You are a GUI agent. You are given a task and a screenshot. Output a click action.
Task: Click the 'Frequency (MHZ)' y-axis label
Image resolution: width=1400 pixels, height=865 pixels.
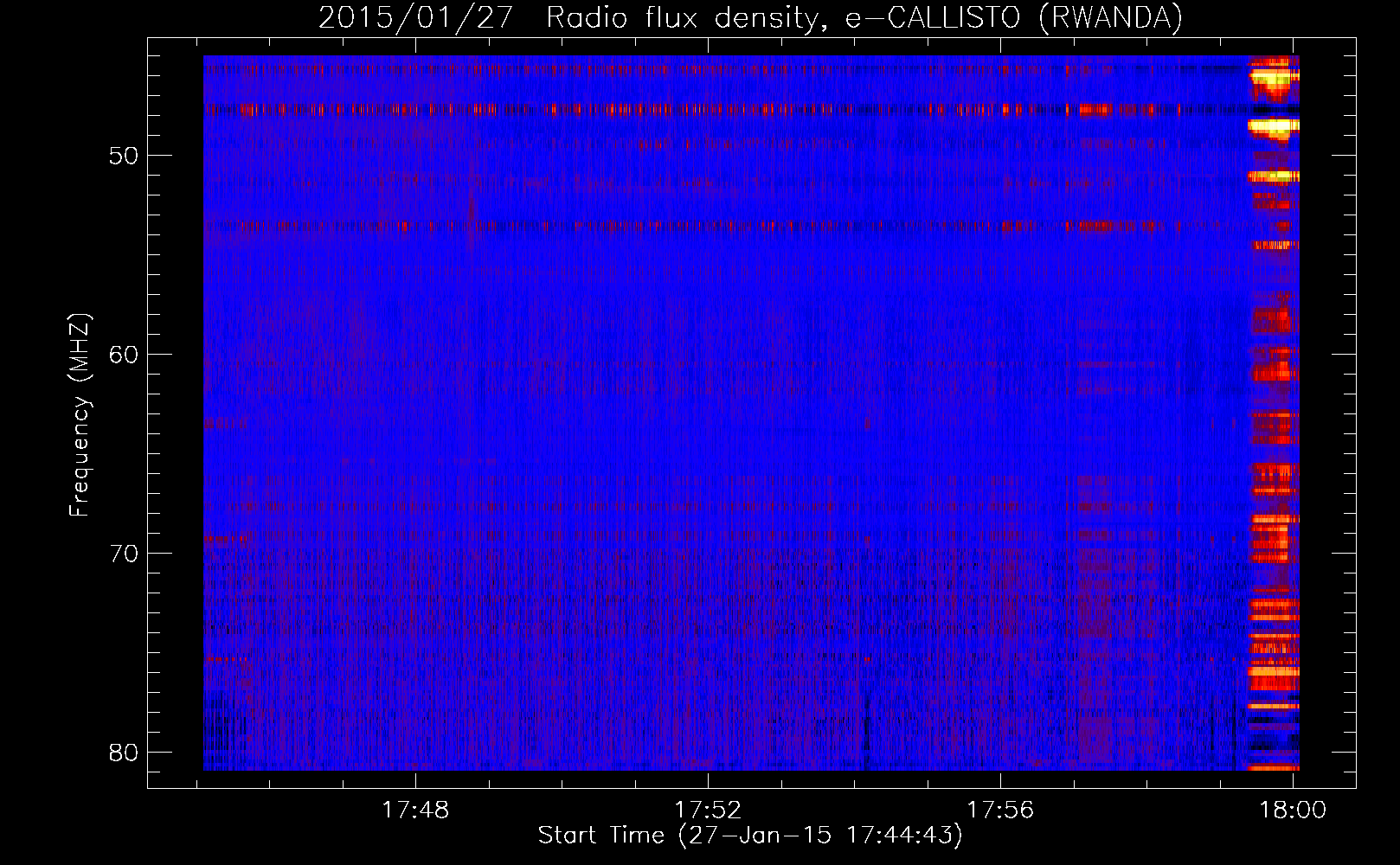click(x=79, y=415)
